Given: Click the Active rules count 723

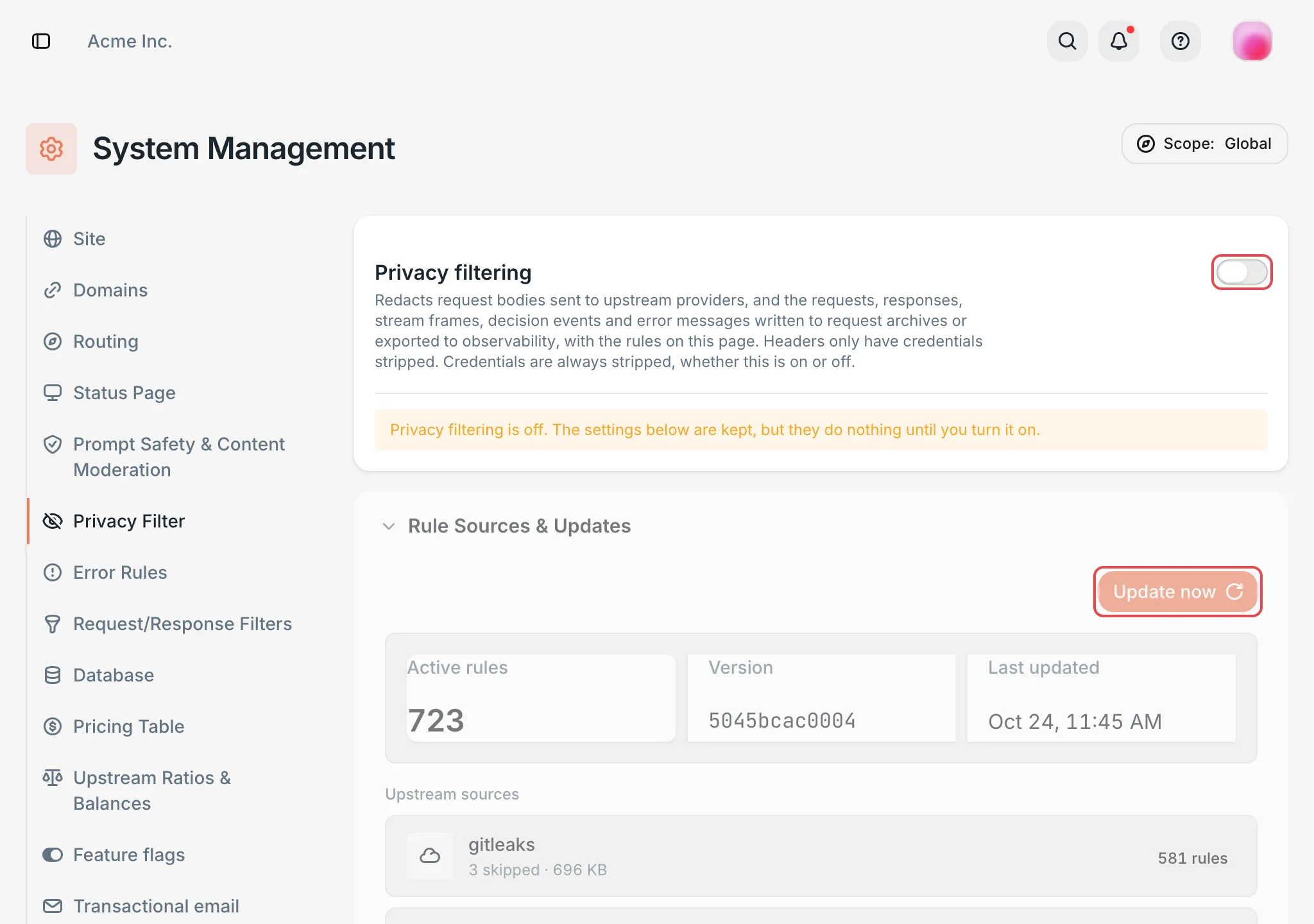Looking at the screenshot, I should point(436,720).
